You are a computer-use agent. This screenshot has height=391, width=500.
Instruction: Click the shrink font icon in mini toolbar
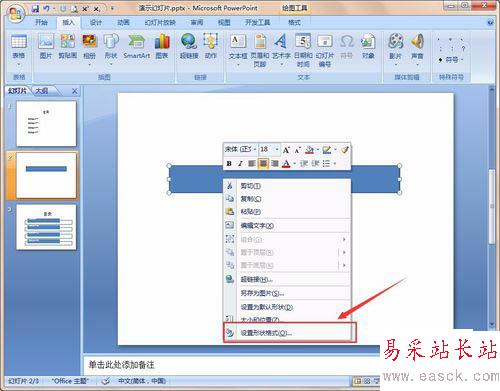click(x=297, y=150)
